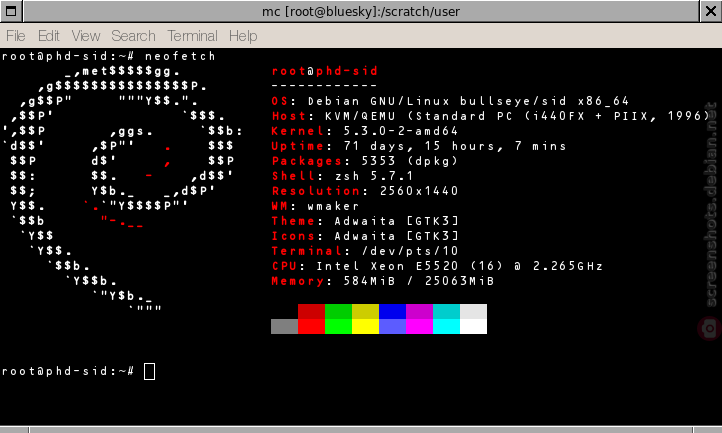Viewport: 722px width, 433px height.
Task: Click the bright magenta color block
Action: pos(419,326)
